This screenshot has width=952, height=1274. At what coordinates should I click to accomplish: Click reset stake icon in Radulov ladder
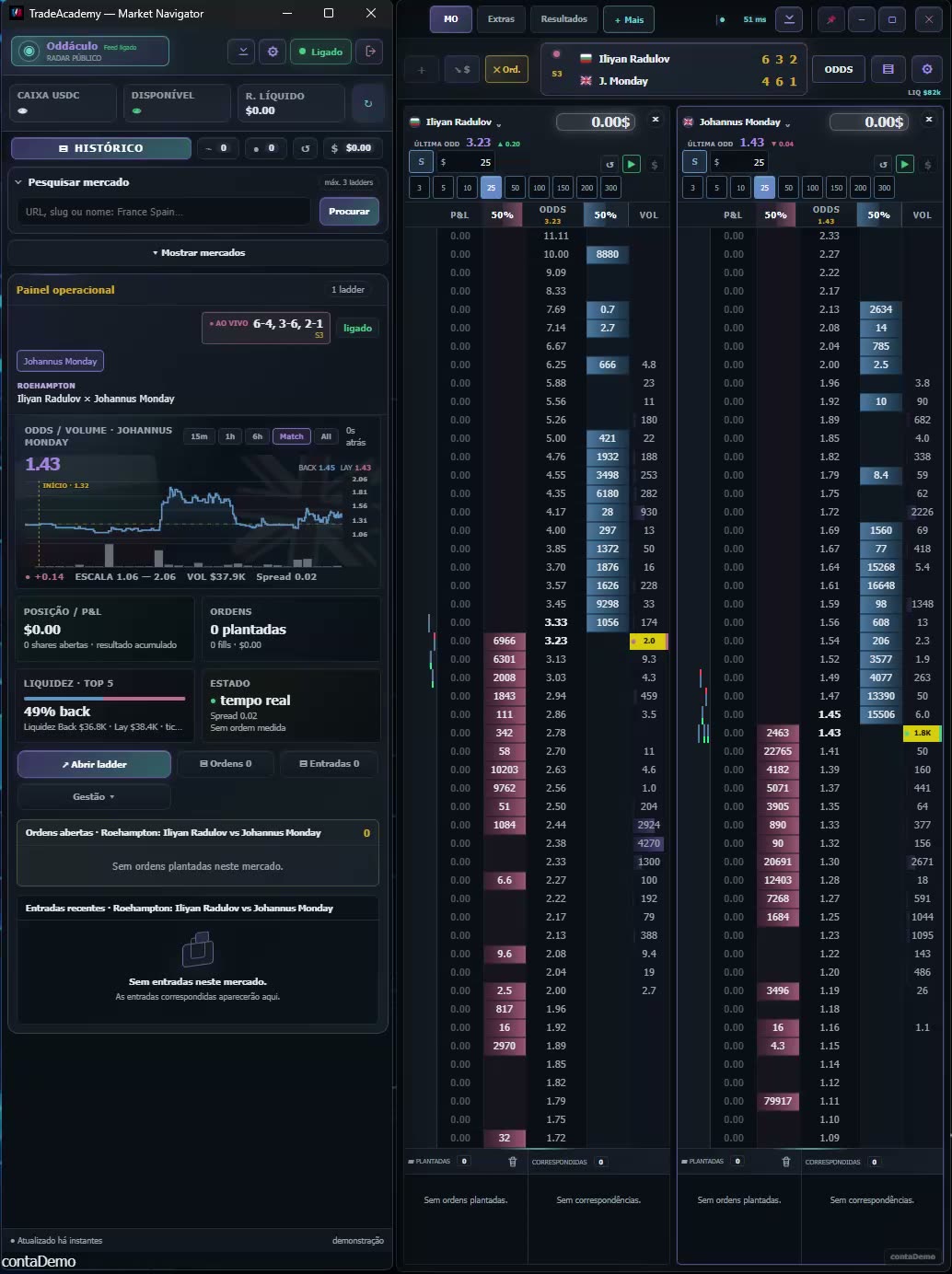click(610, 165)
